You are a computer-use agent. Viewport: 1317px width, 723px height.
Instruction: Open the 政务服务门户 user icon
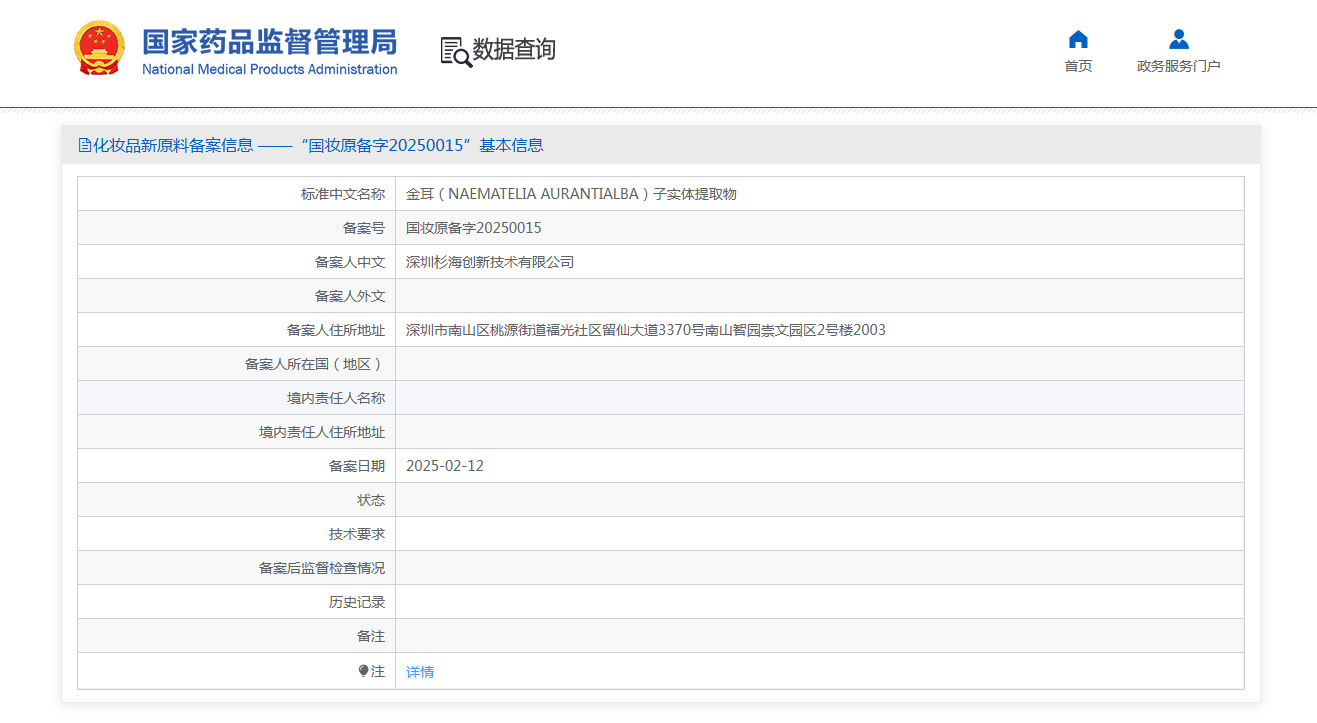click(x=1179, y=39)
